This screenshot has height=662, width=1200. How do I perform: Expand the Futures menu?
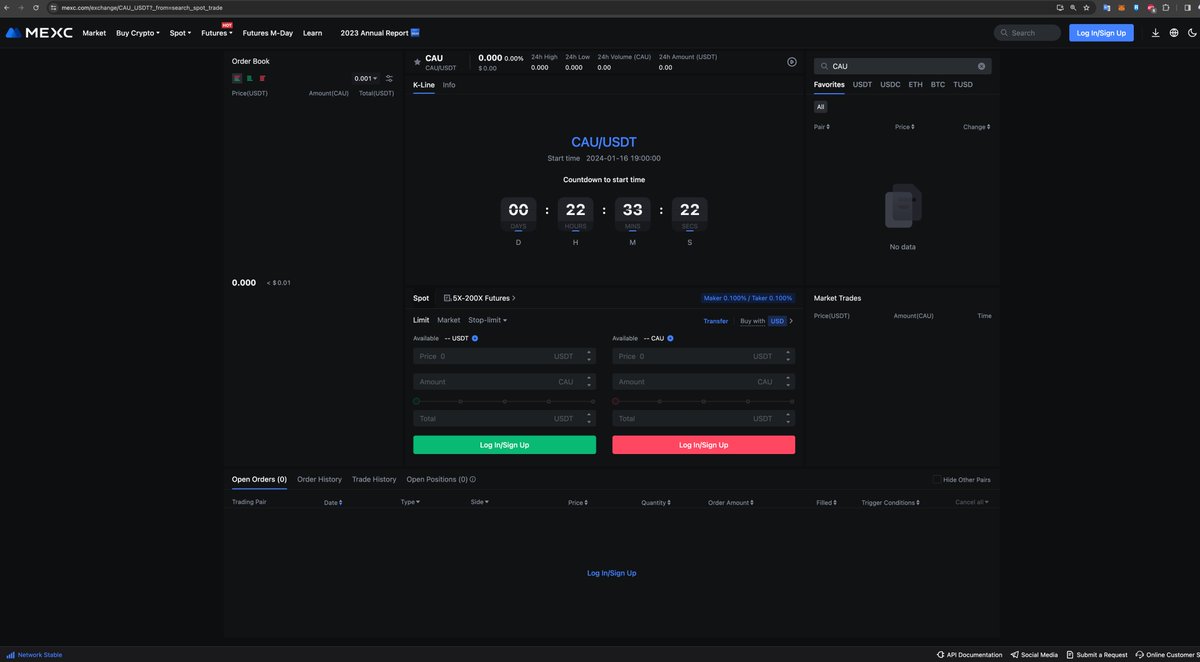217,33
